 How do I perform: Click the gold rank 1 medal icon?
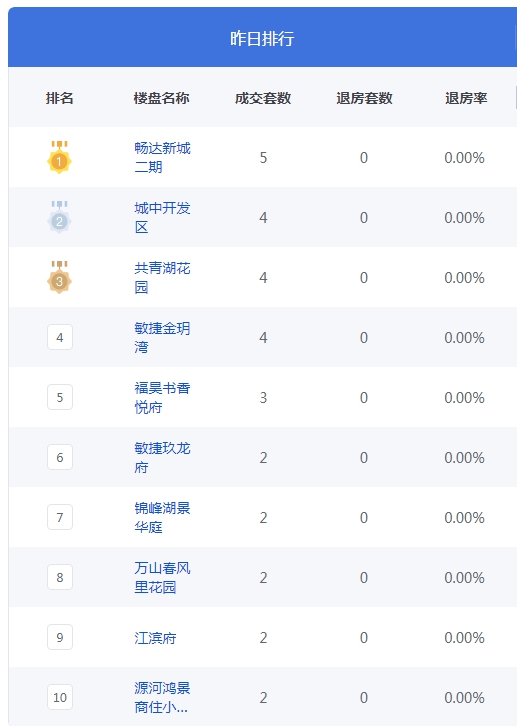coord(59,157)
